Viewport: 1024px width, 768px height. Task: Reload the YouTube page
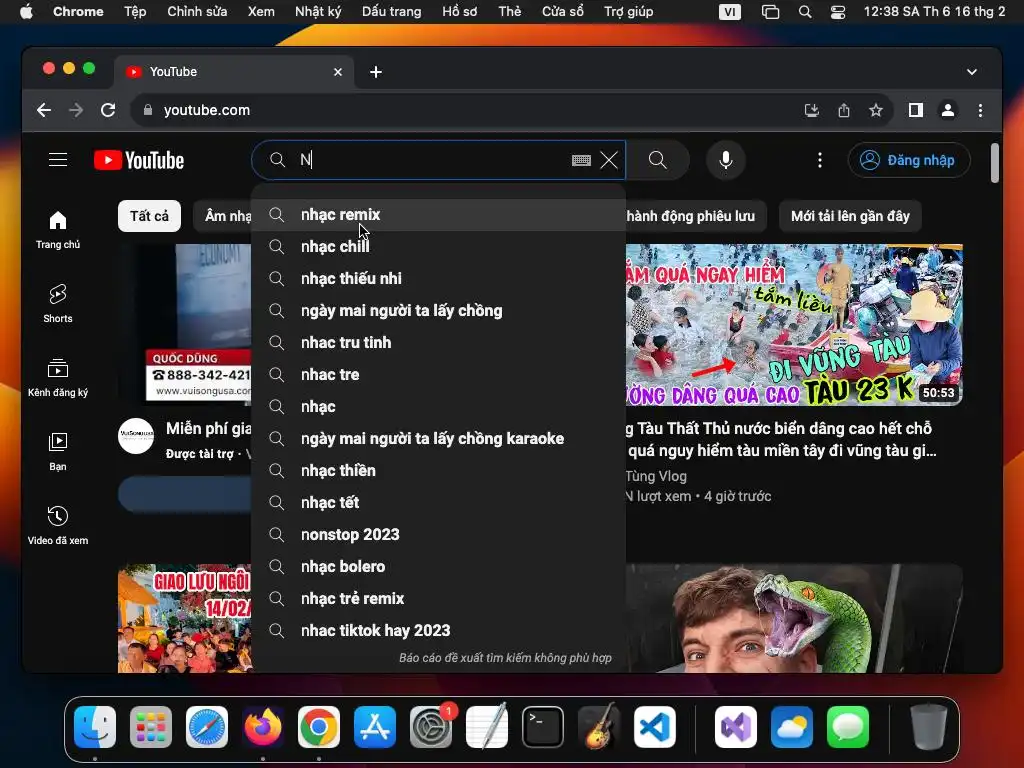[x=108, y=110]
